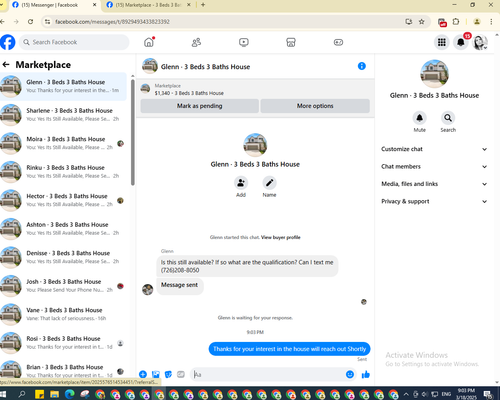Open Brian's conversation
500x400 pixels.
tap(63, 370)
